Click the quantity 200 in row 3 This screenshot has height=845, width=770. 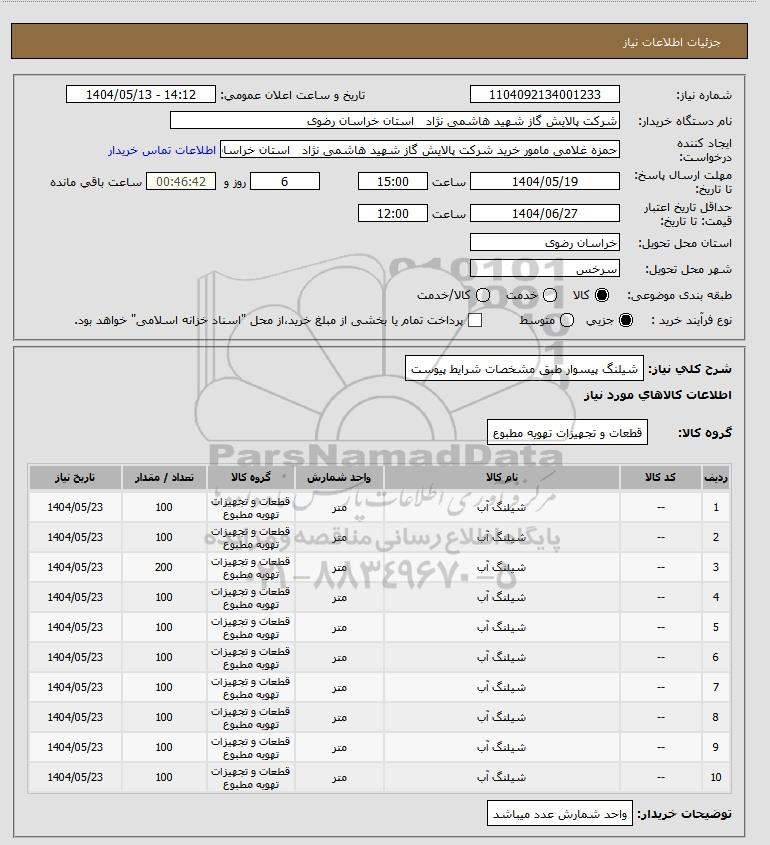pos(164,567)
